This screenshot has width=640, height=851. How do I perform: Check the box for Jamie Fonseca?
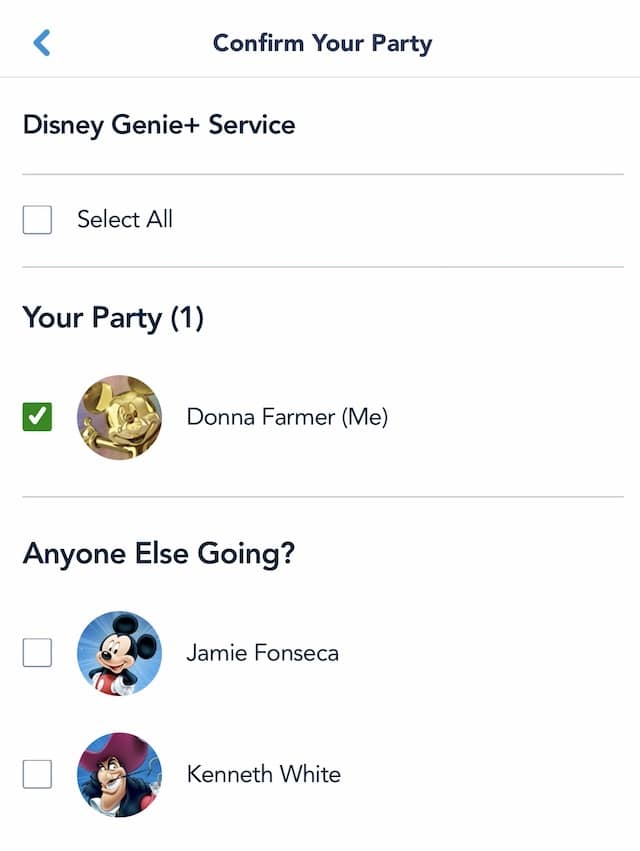coord(37,652)
